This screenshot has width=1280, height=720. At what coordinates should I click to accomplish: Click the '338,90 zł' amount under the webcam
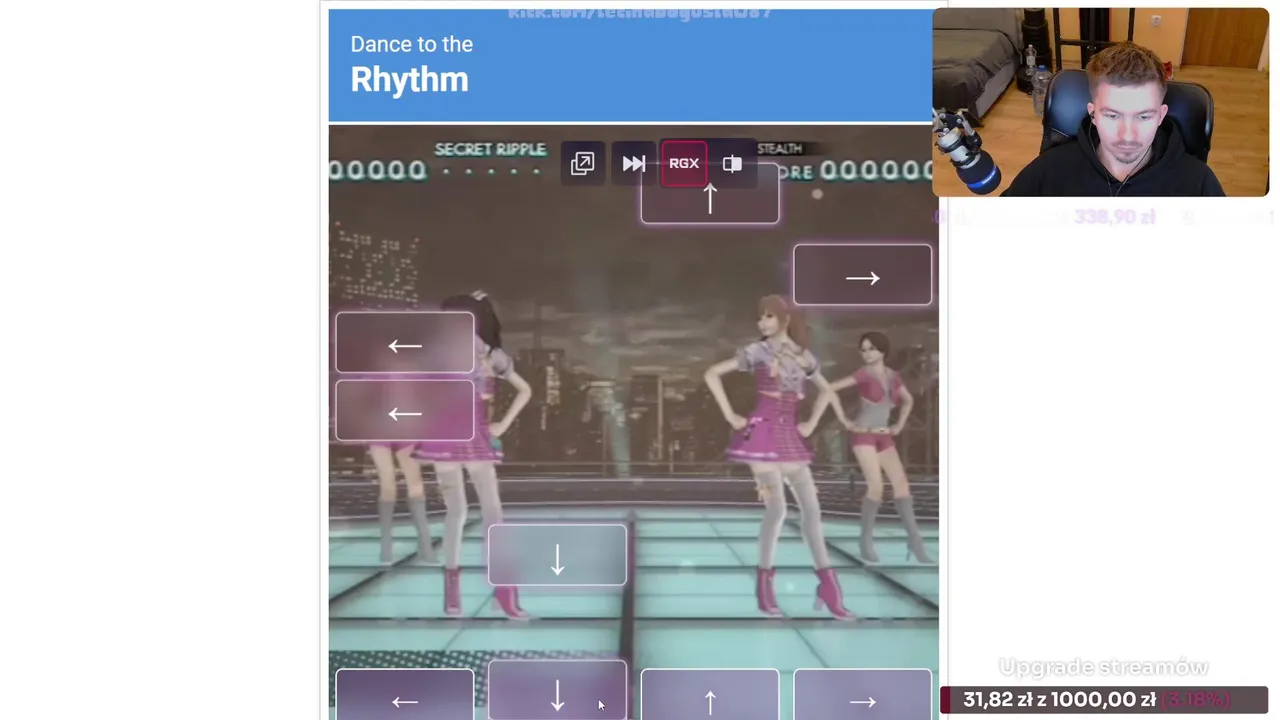click(1114, 217)
